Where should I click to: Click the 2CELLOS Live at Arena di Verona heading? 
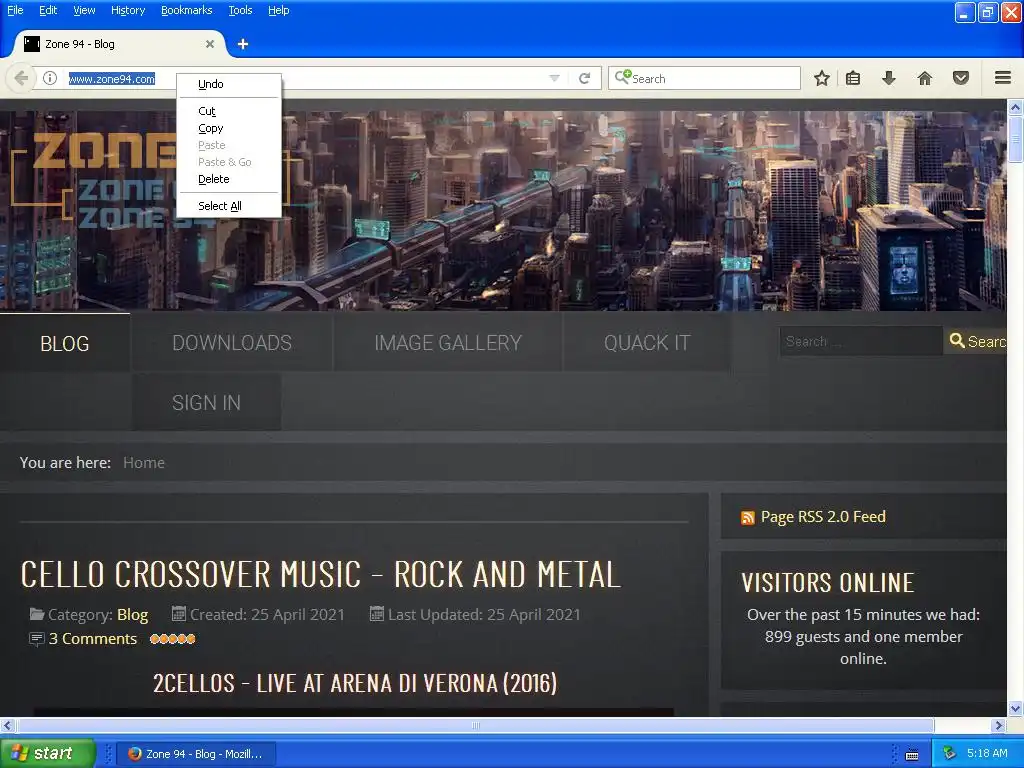(355, 684)
